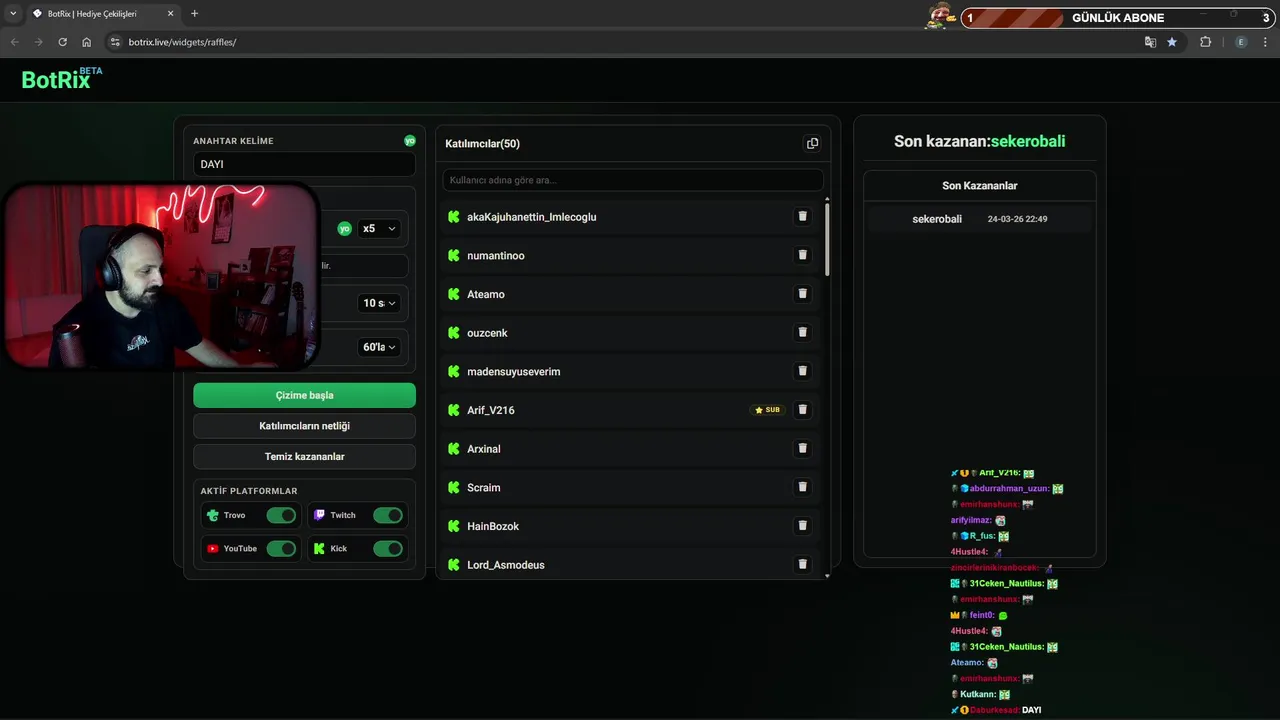This screenshot has height=720, width=1280.
Task: Click last winner name sekerobali in header
Action: tap(1027, 141)
